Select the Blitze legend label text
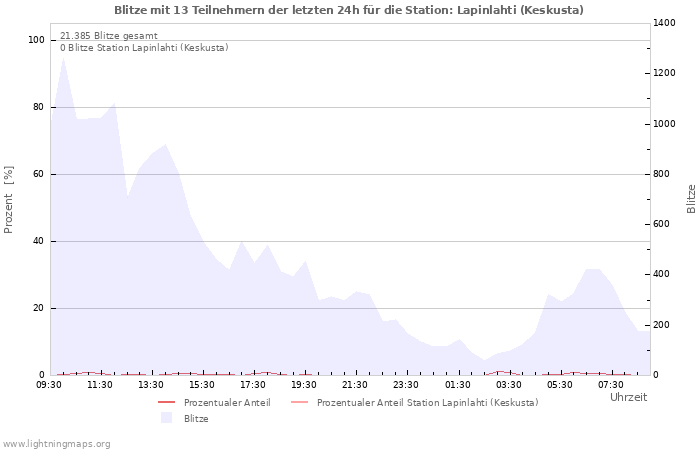Screen dimensions: 700x450 196,418
